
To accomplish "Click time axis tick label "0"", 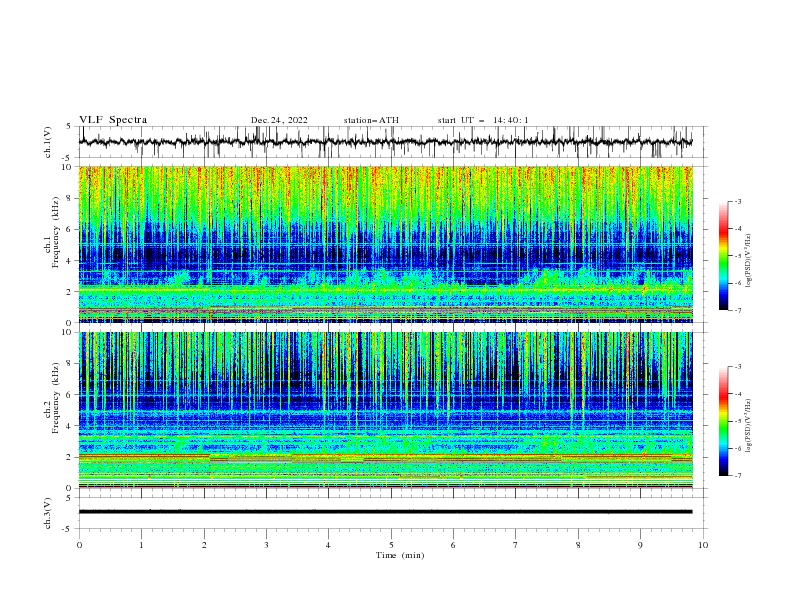I will (x=79, y=545).
